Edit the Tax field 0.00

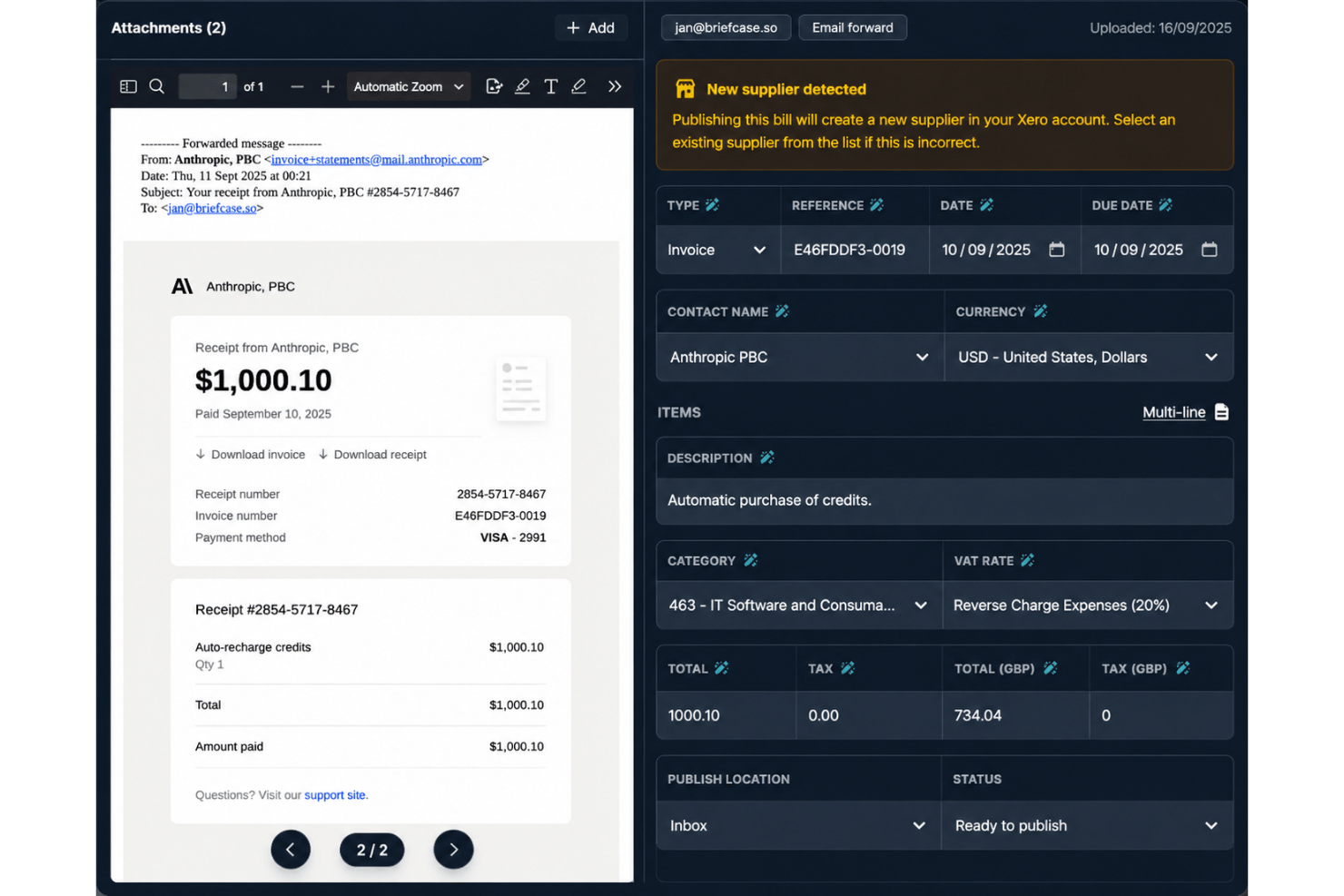click(x=869, y=715)
